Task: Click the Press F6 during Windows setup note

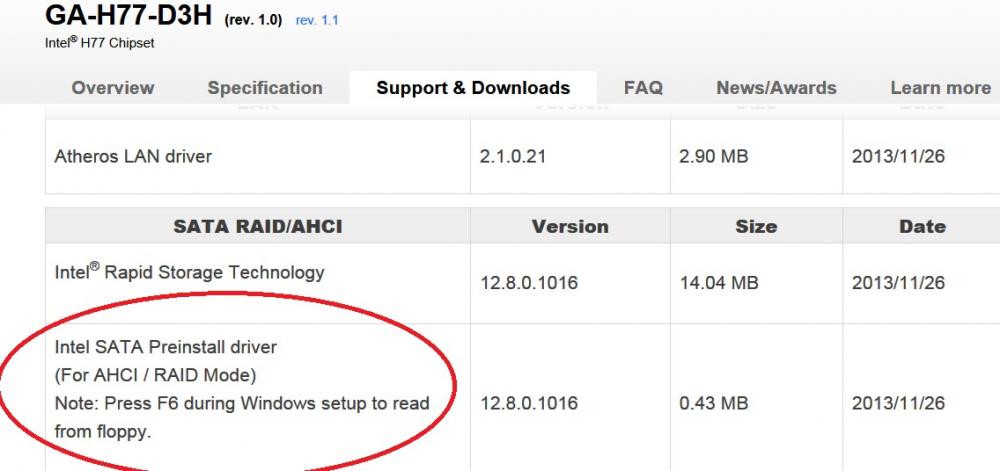Action: pos(242,417)
